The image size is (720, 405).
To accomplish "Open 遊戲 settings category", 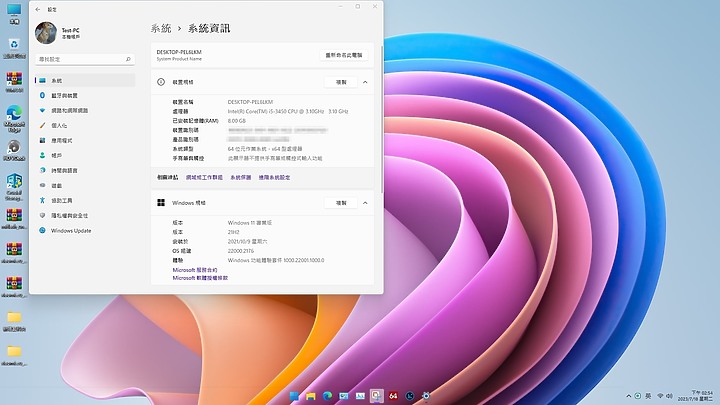I will tap(85, 186).
